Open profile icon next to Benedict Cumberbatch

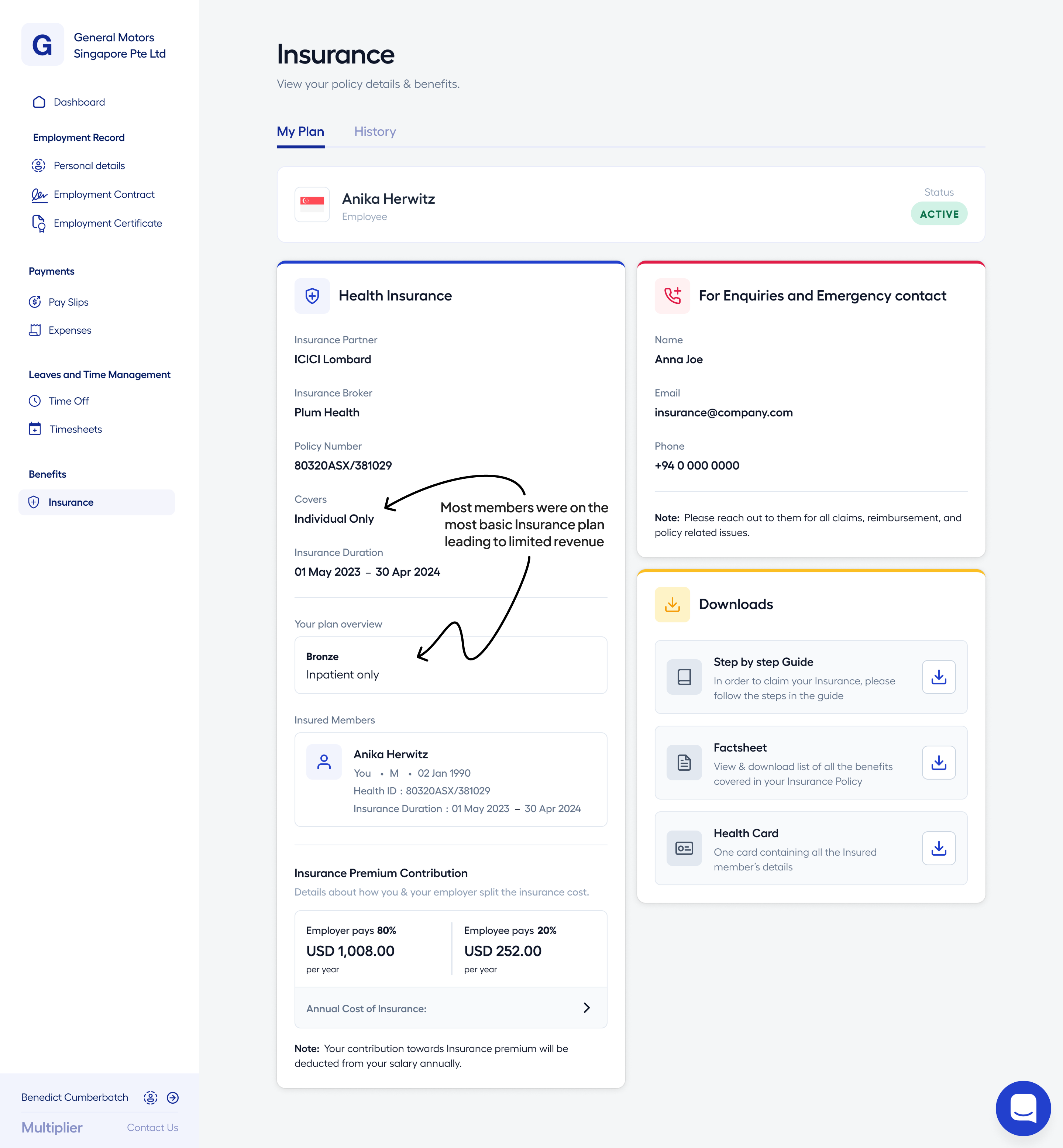[x=151, y=1097]
